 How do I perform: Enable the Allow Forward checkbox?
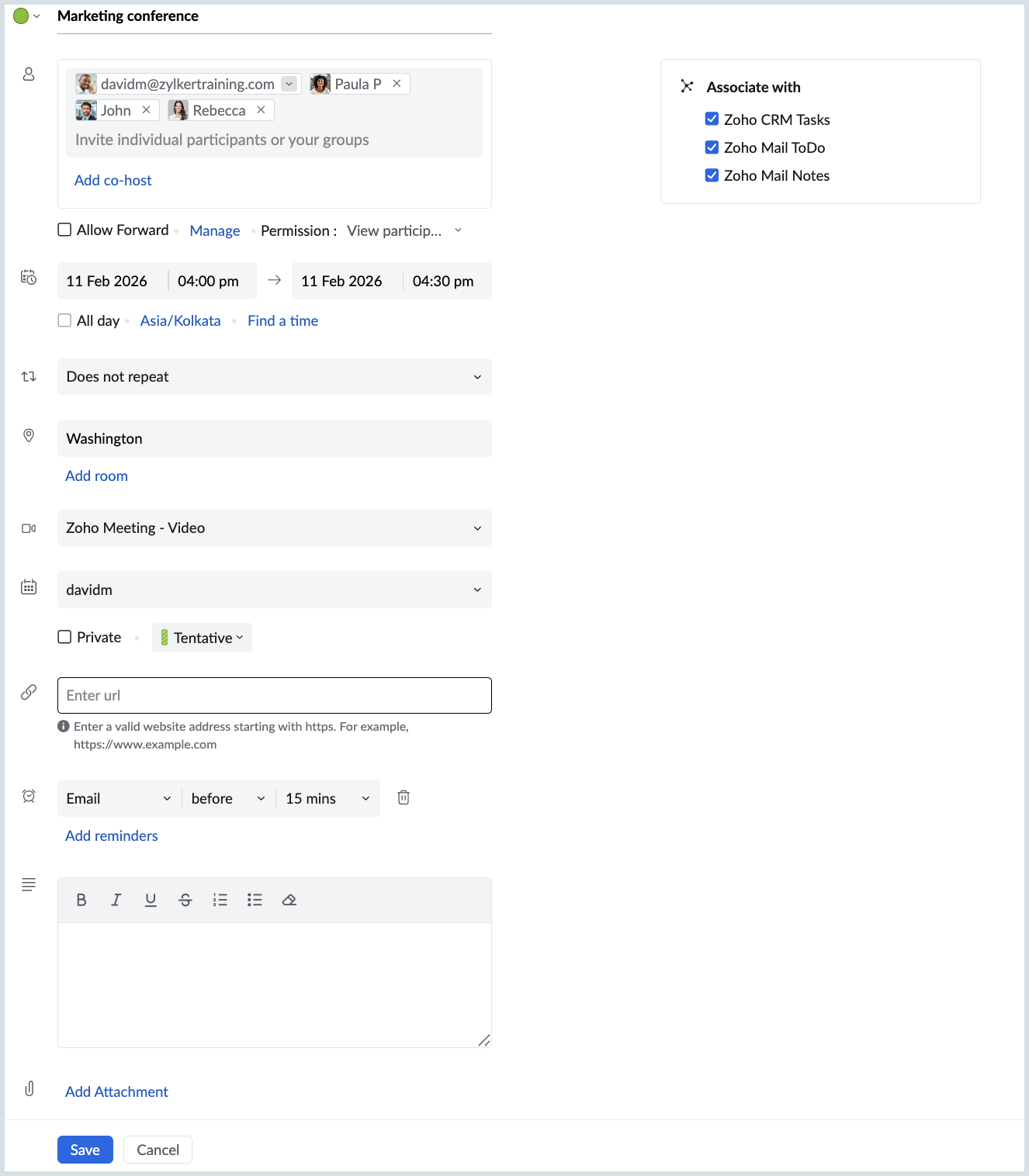[65, 230]
